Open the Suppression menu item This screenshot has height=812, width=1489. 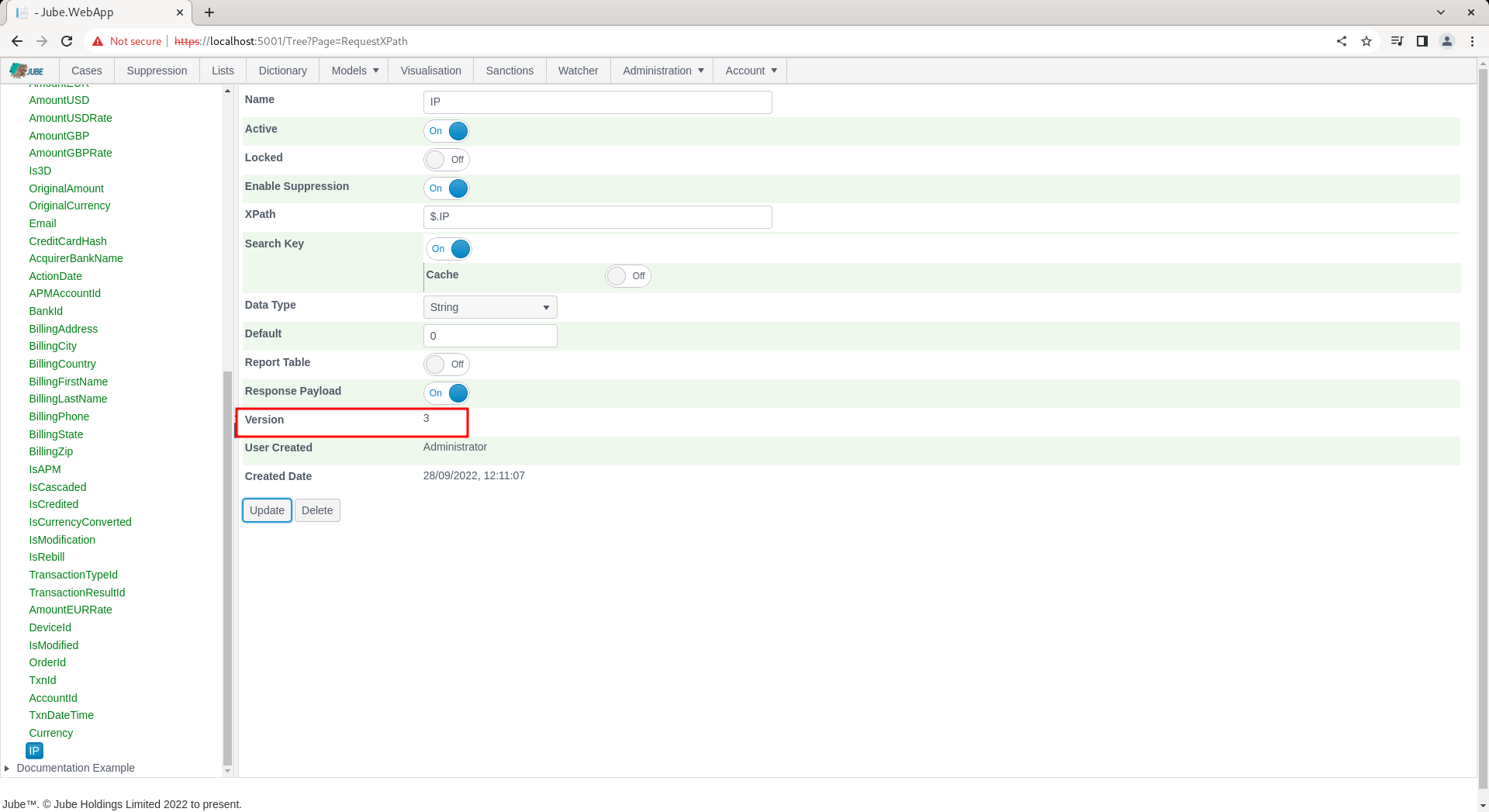click(157, 71)
